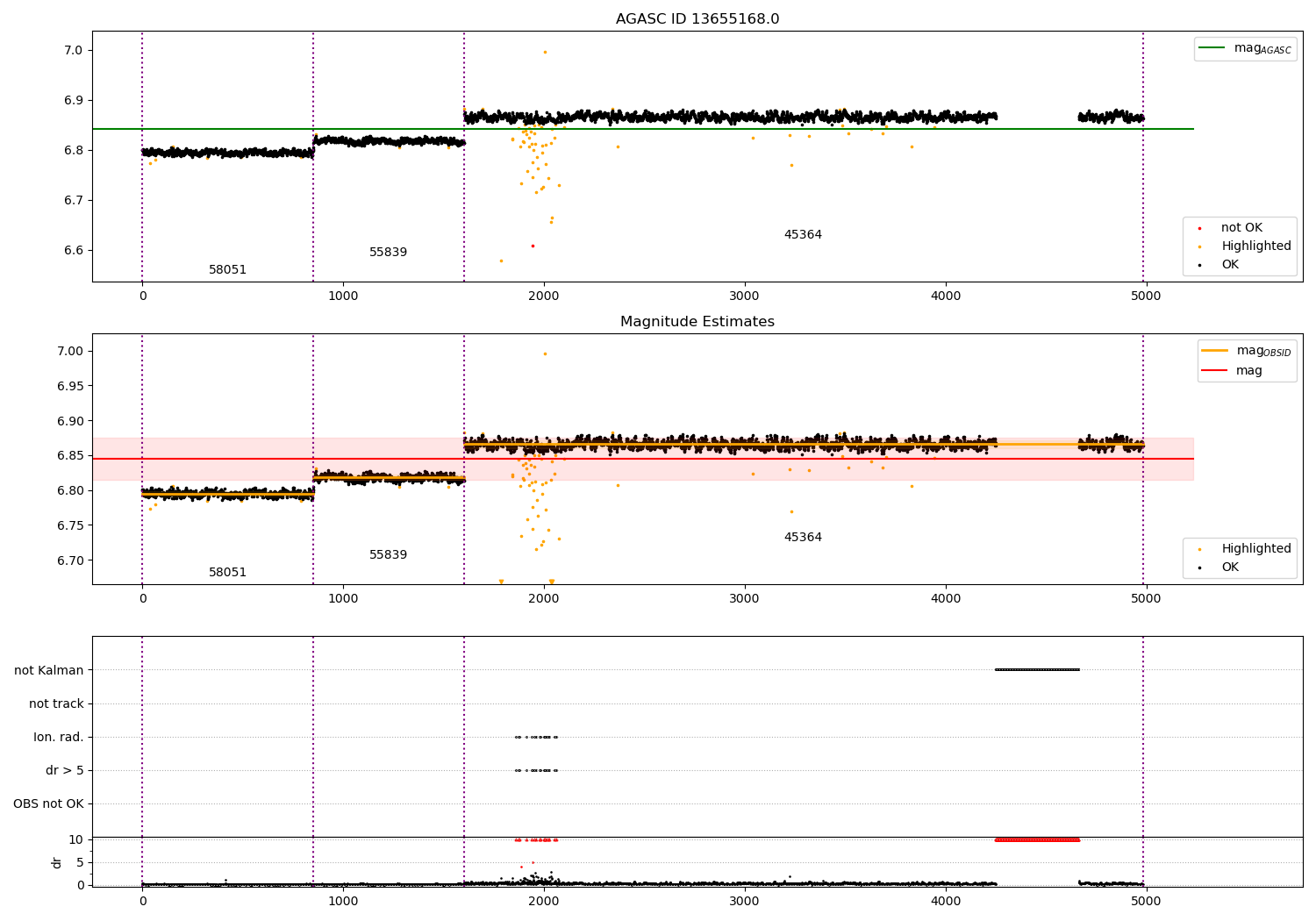
Task: Click the "Magnitude Estimates" plot title
Action: [697, 322]
